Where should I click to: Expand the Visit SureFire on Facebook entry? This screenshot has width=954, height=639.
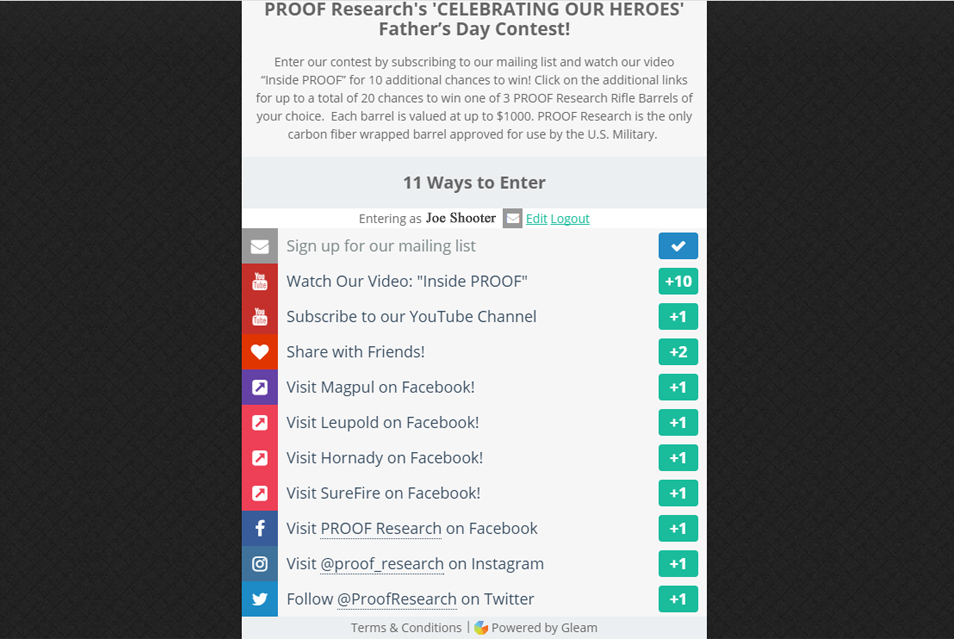pos(474,493)
